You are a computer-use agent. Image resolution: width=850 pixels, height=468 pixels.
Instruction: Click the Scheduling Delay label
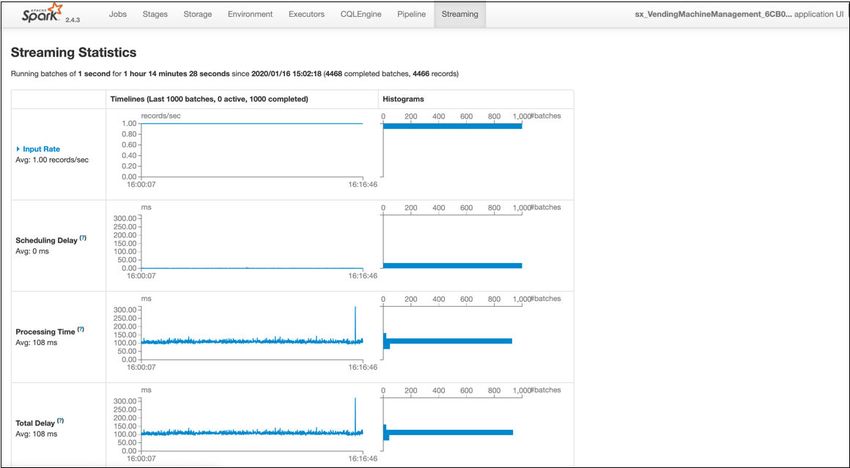(x=47, y=241)
